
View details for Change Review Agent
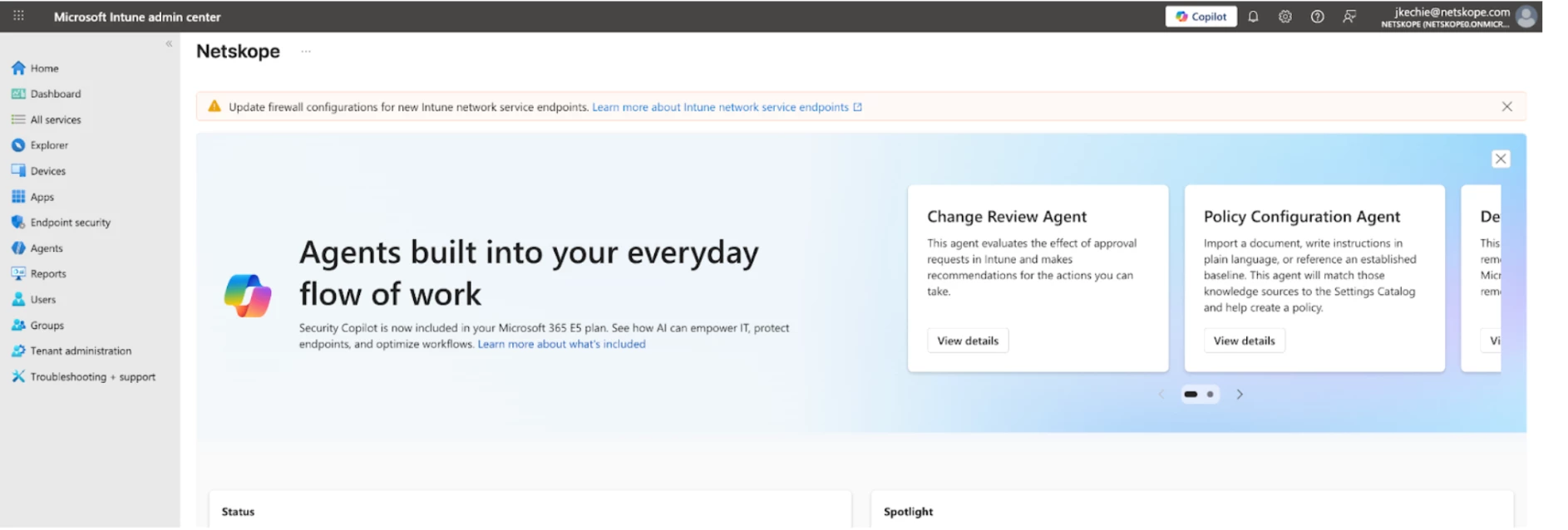(x=968, y=341)
